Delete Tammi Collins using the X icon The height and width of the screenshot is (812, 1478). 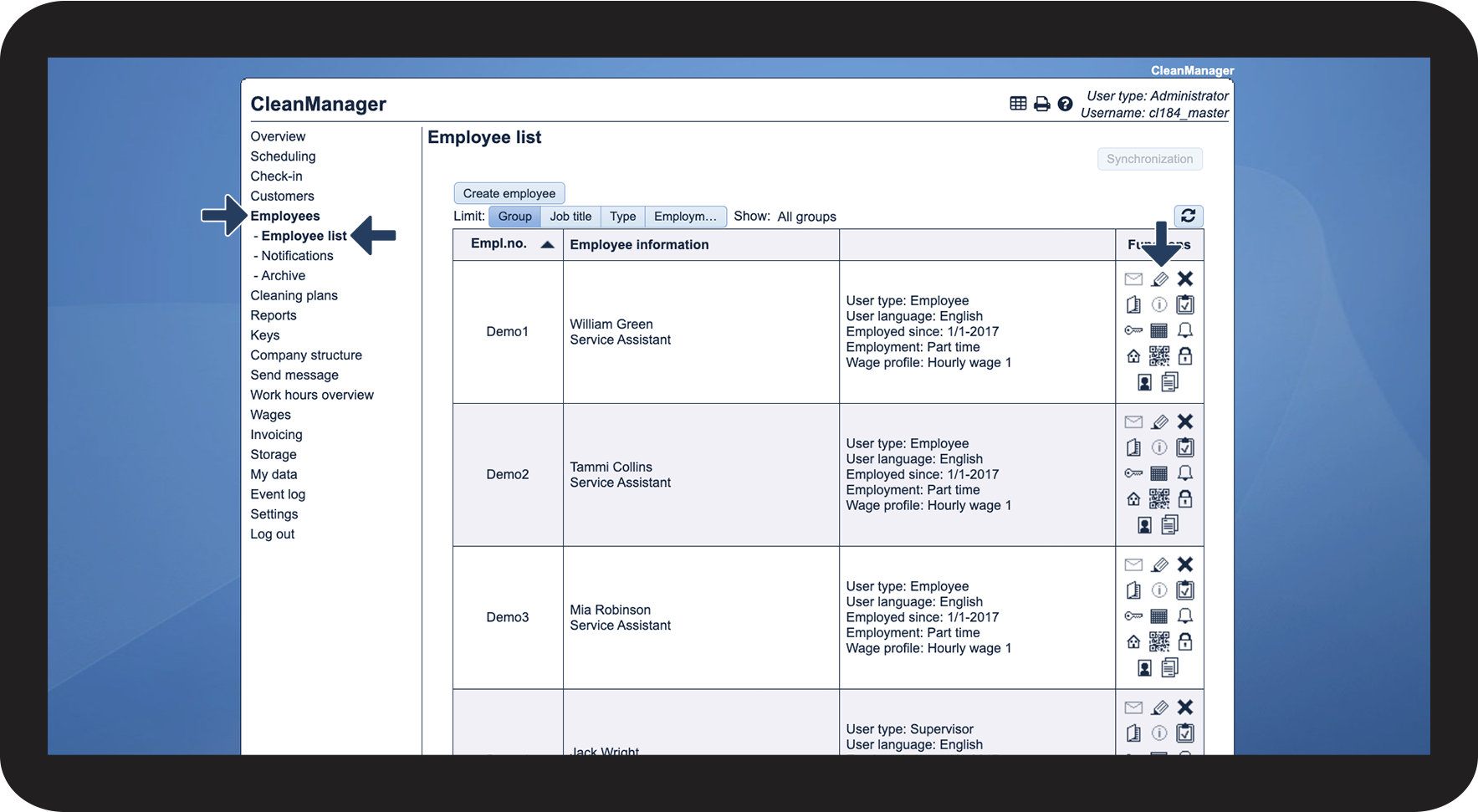(1184, 421)
